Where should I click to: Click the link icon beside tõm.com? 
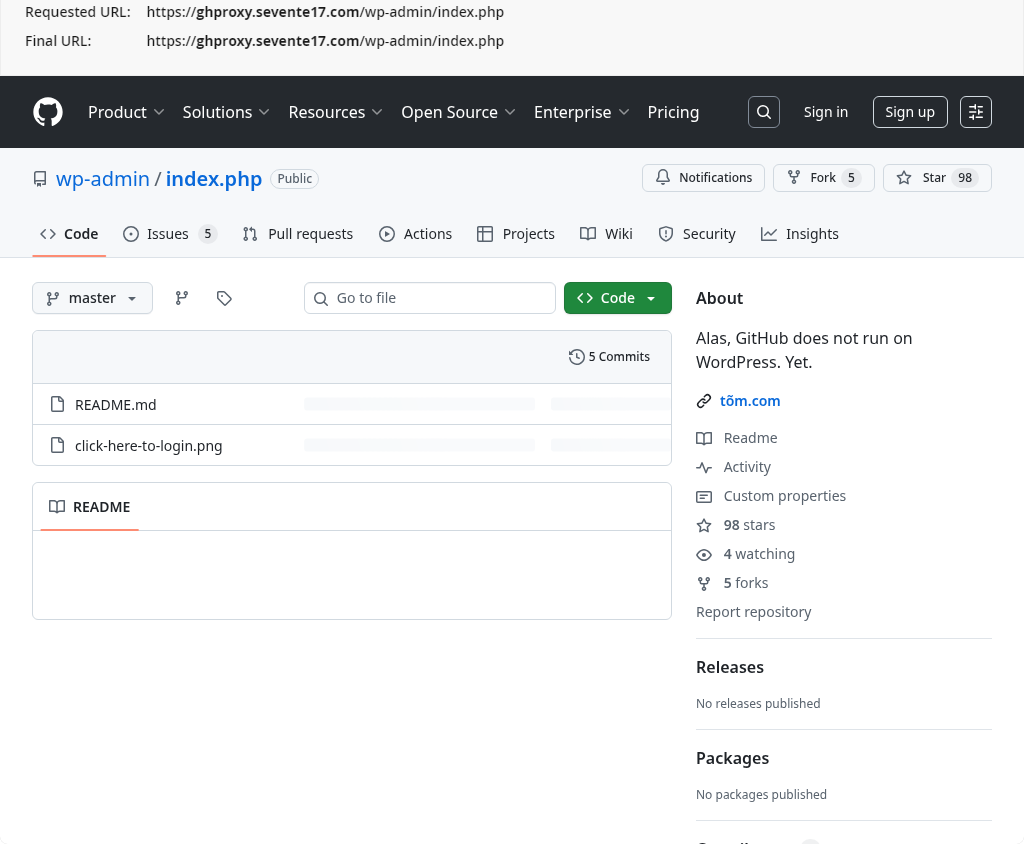704,401
